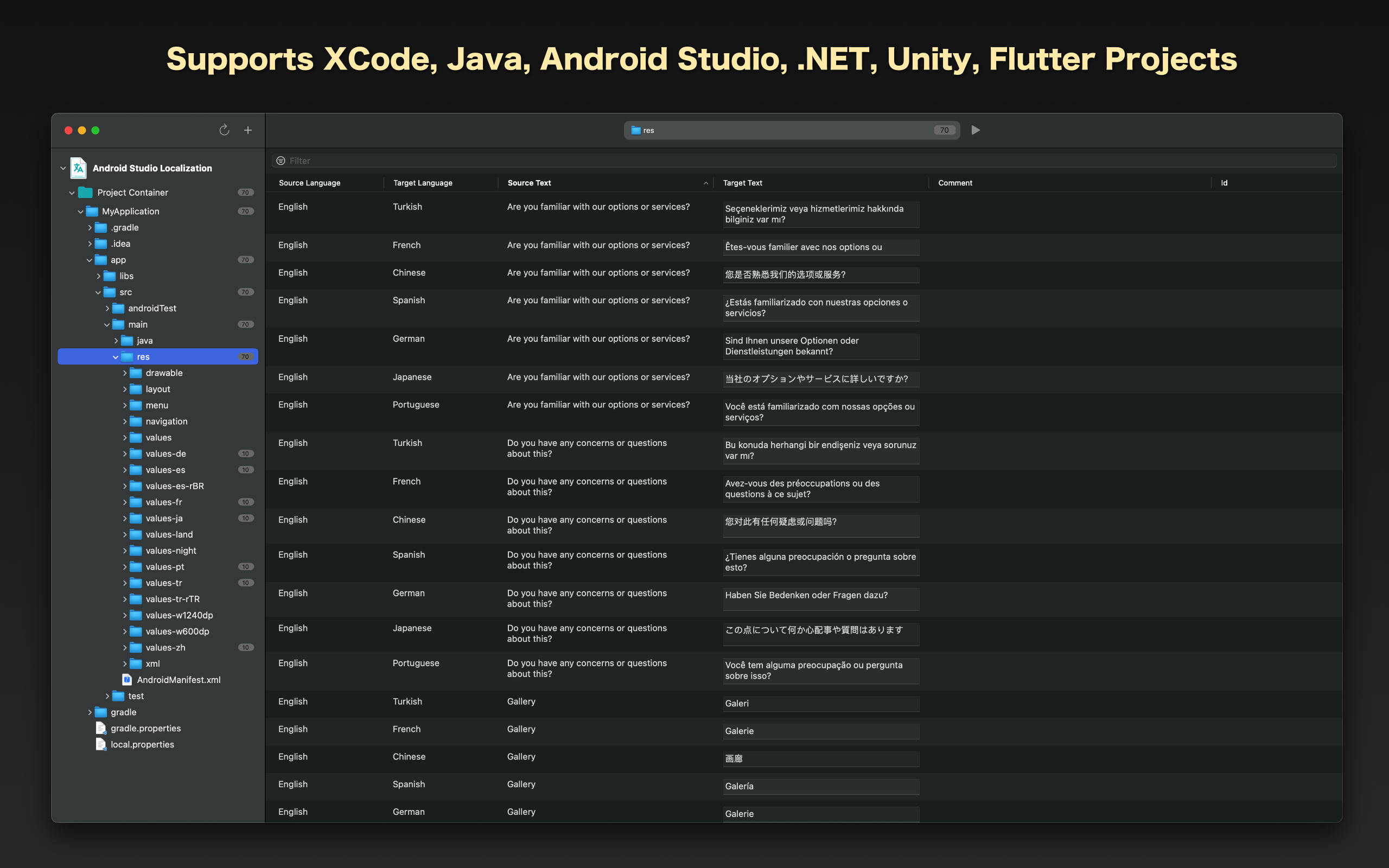Select the values-tr-rTR folder
The width and height of the screenshot is (1389, 868).
[158, 599]
